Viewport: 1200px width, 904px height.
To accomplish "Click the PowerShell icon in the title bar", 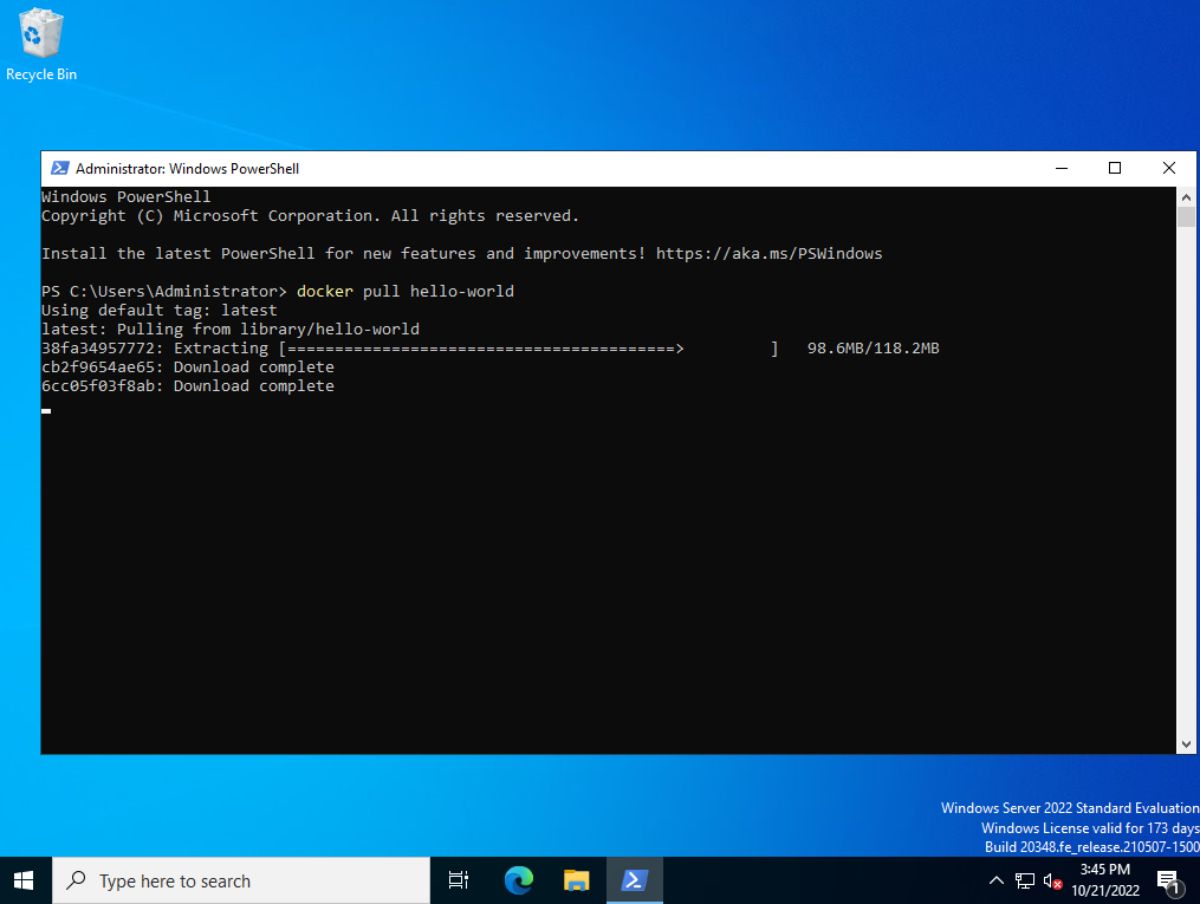I will coord(59,168).
